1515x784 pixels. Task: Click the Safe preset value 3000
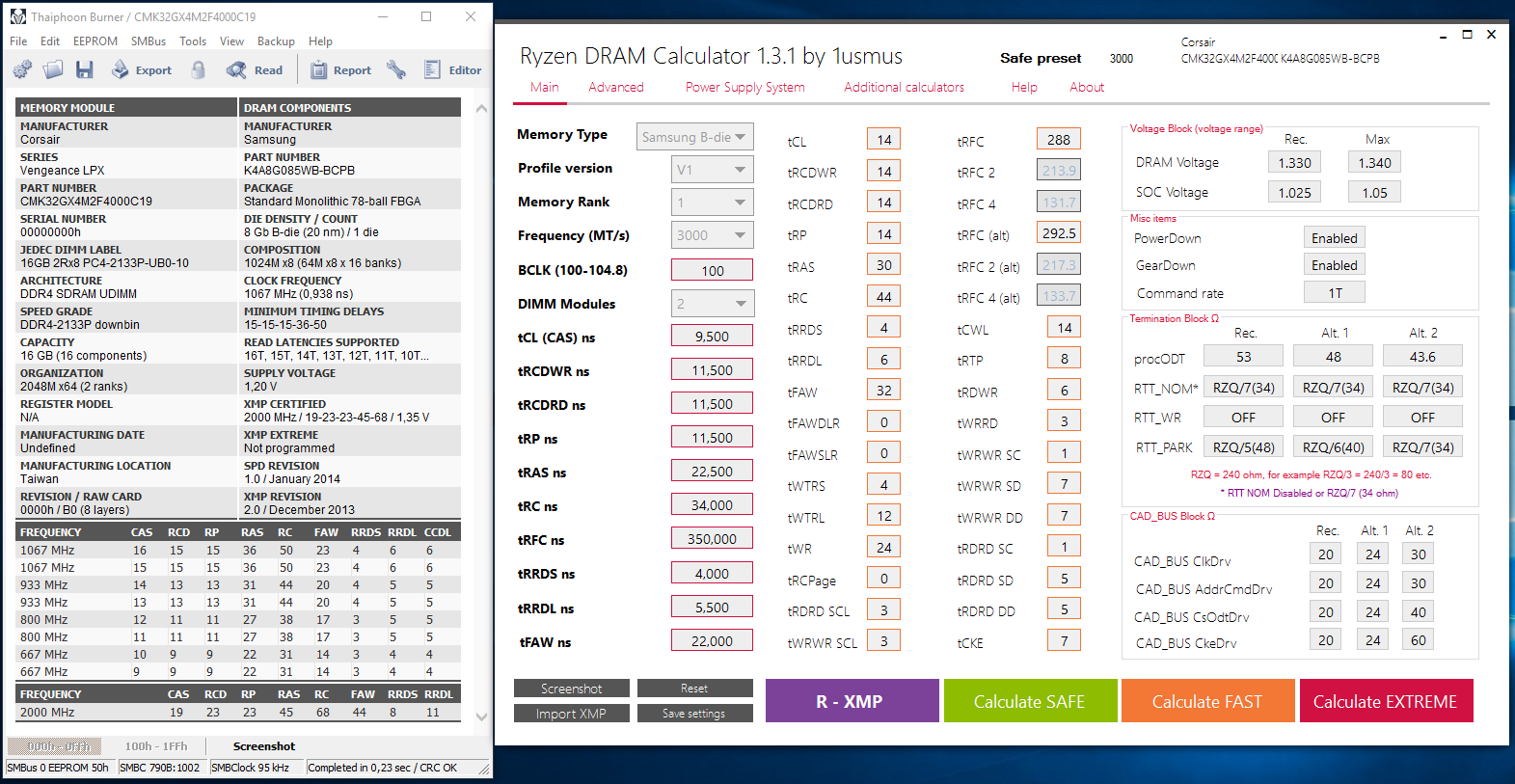click(1122, 59)
